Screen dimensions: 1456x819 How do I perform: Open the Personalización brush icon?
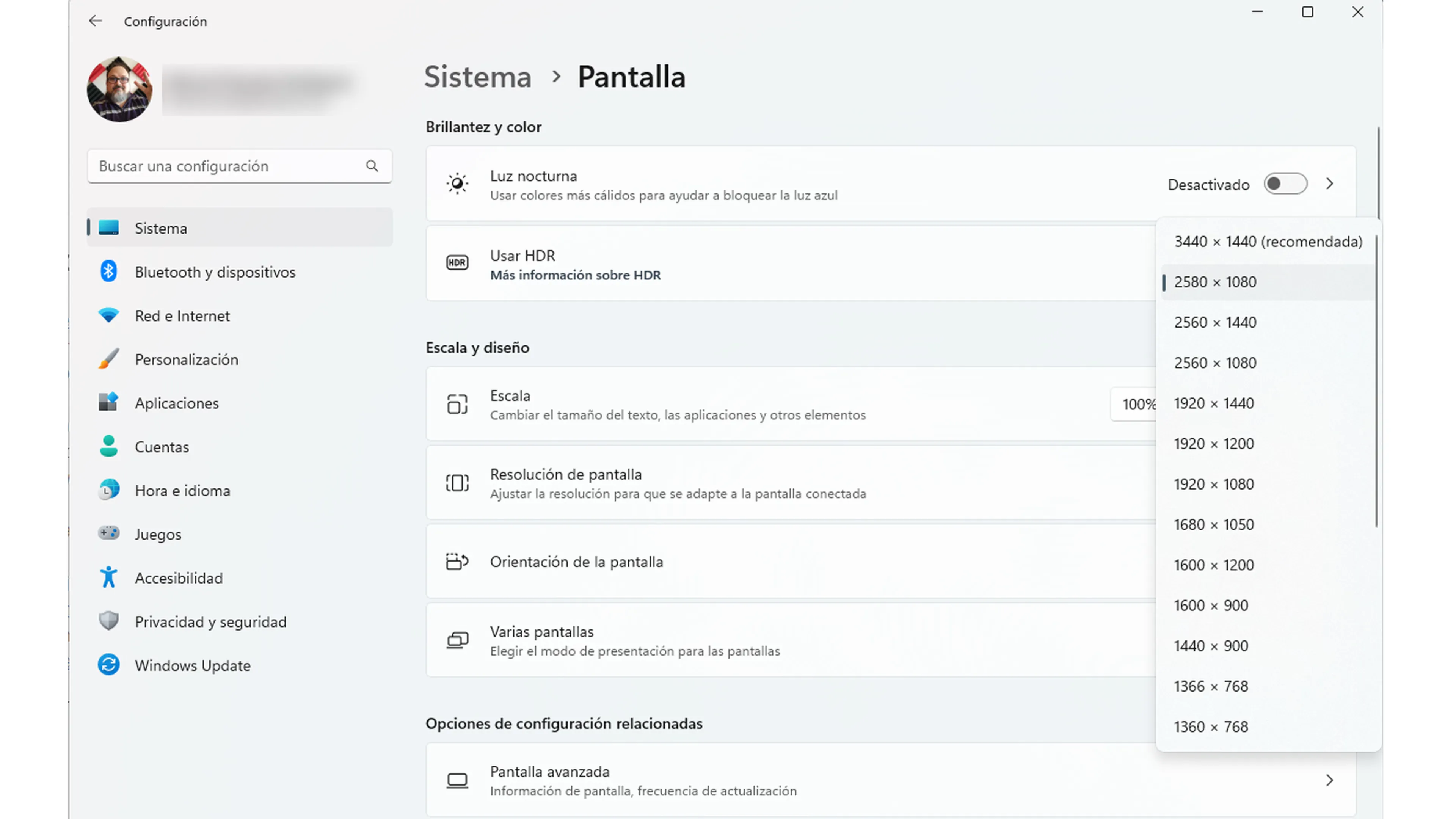108,359
